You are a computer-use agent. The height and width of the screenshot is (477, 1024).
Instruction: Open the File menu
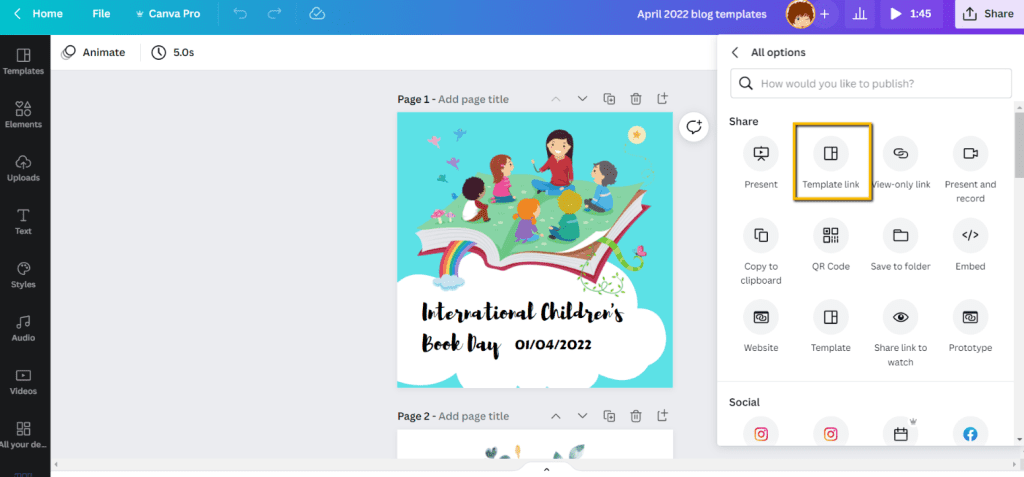pos(101,14)
